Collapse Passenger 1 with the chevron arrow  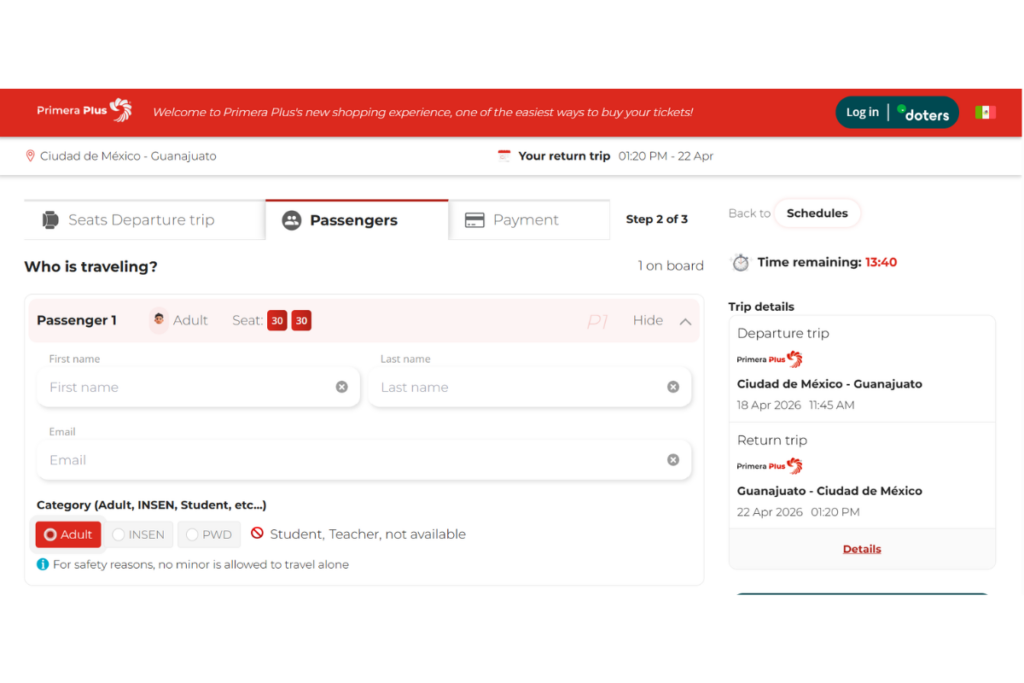(685, 321)
